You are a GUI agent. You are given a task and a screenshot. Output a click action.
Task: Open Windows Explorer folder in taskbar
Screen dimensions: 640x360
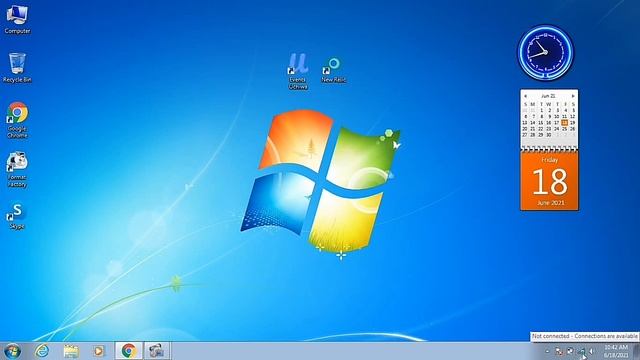(71, 351)
